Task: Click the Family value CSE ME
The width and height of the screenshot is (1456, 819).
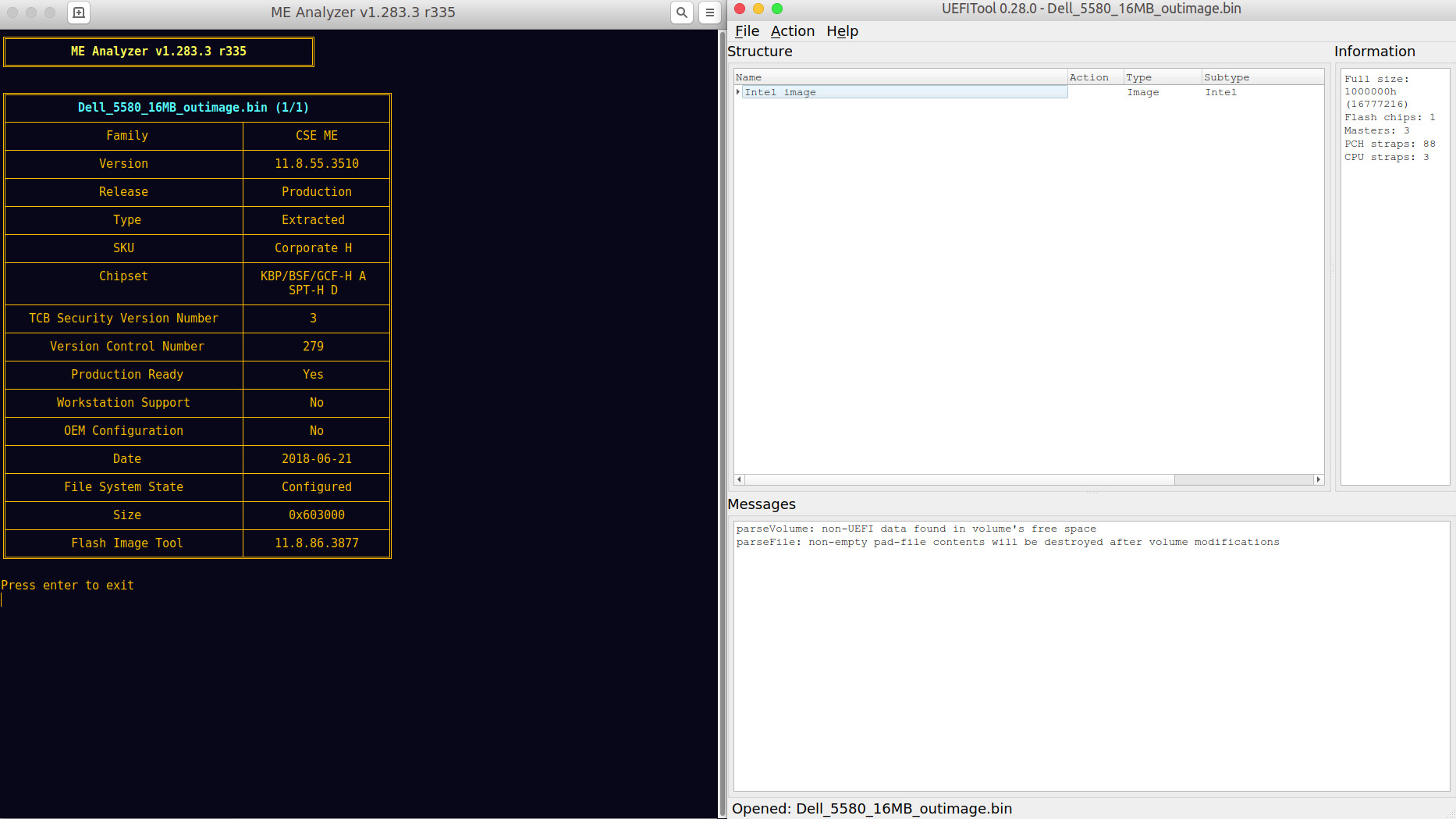Action: [x=317, y=136]
